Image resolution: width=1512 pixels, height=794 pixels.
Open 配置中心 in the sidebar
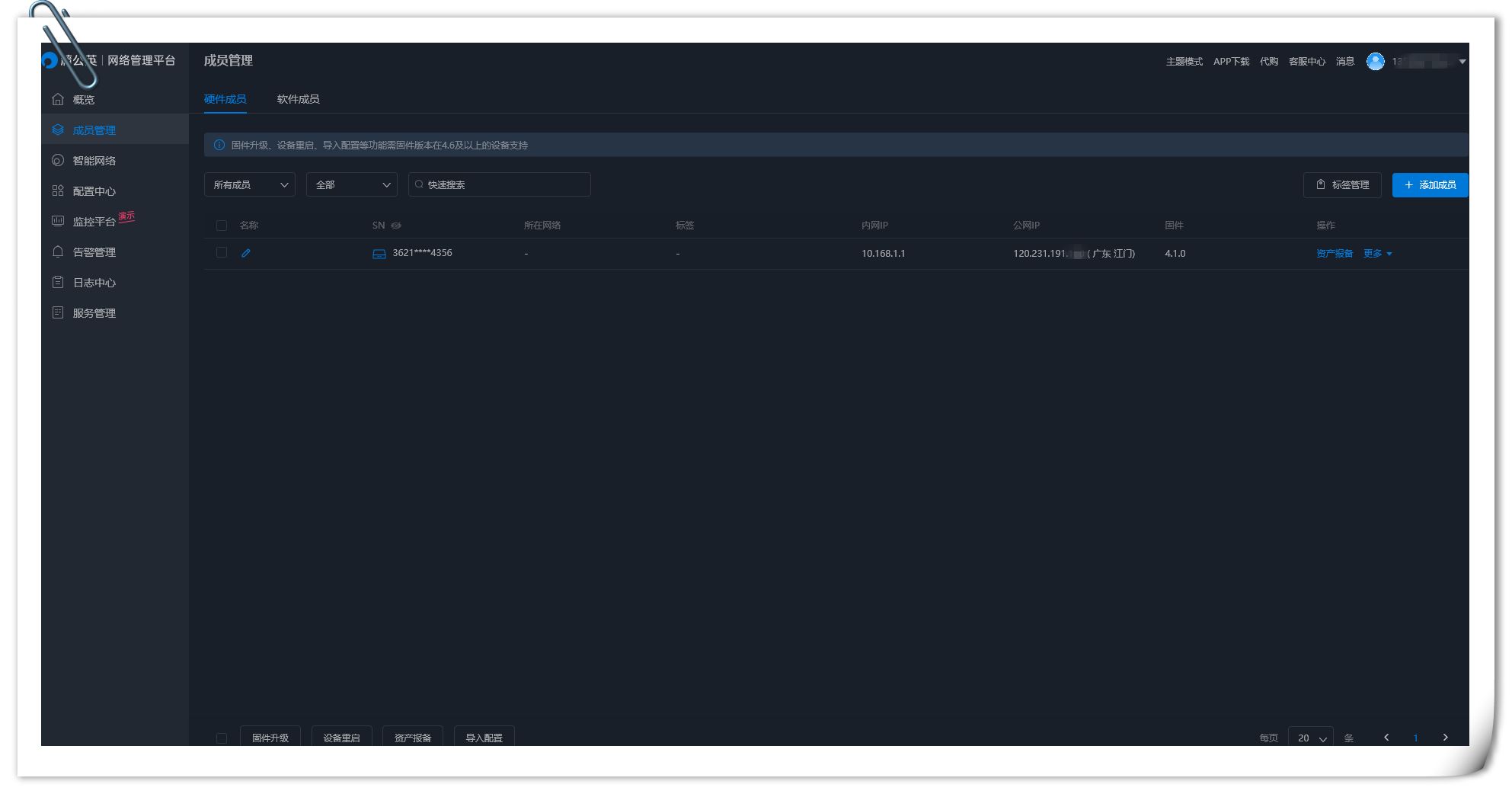(94, 191)
